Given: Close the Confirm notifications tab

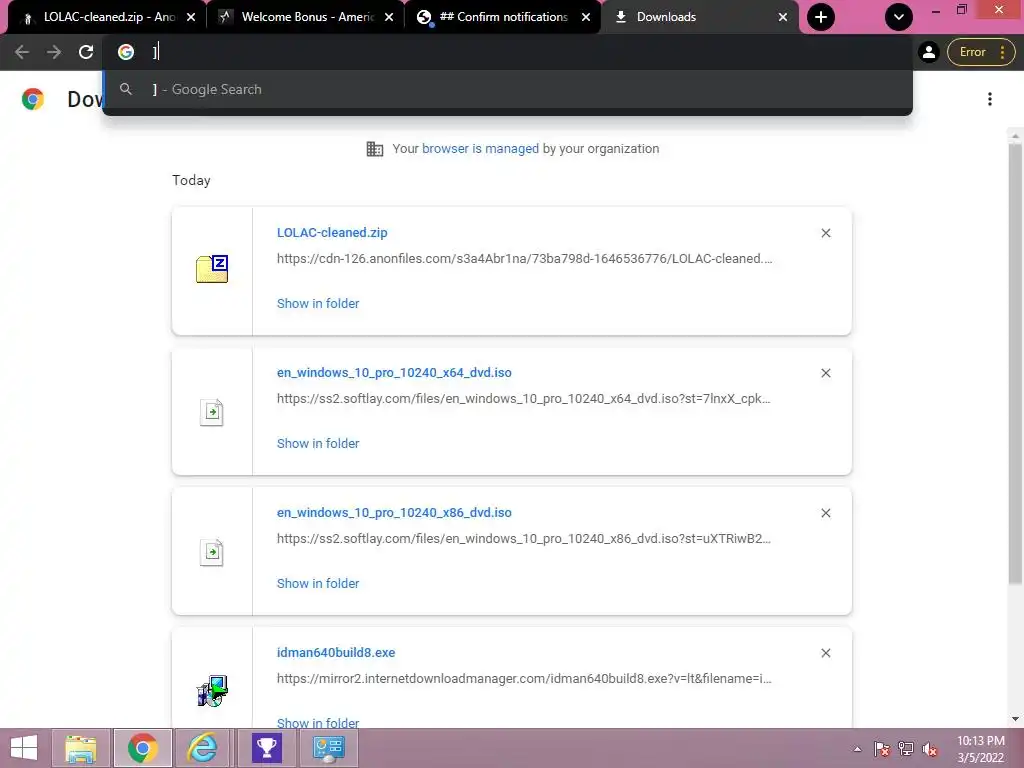Looking at the screenshot, I should 586,17.
